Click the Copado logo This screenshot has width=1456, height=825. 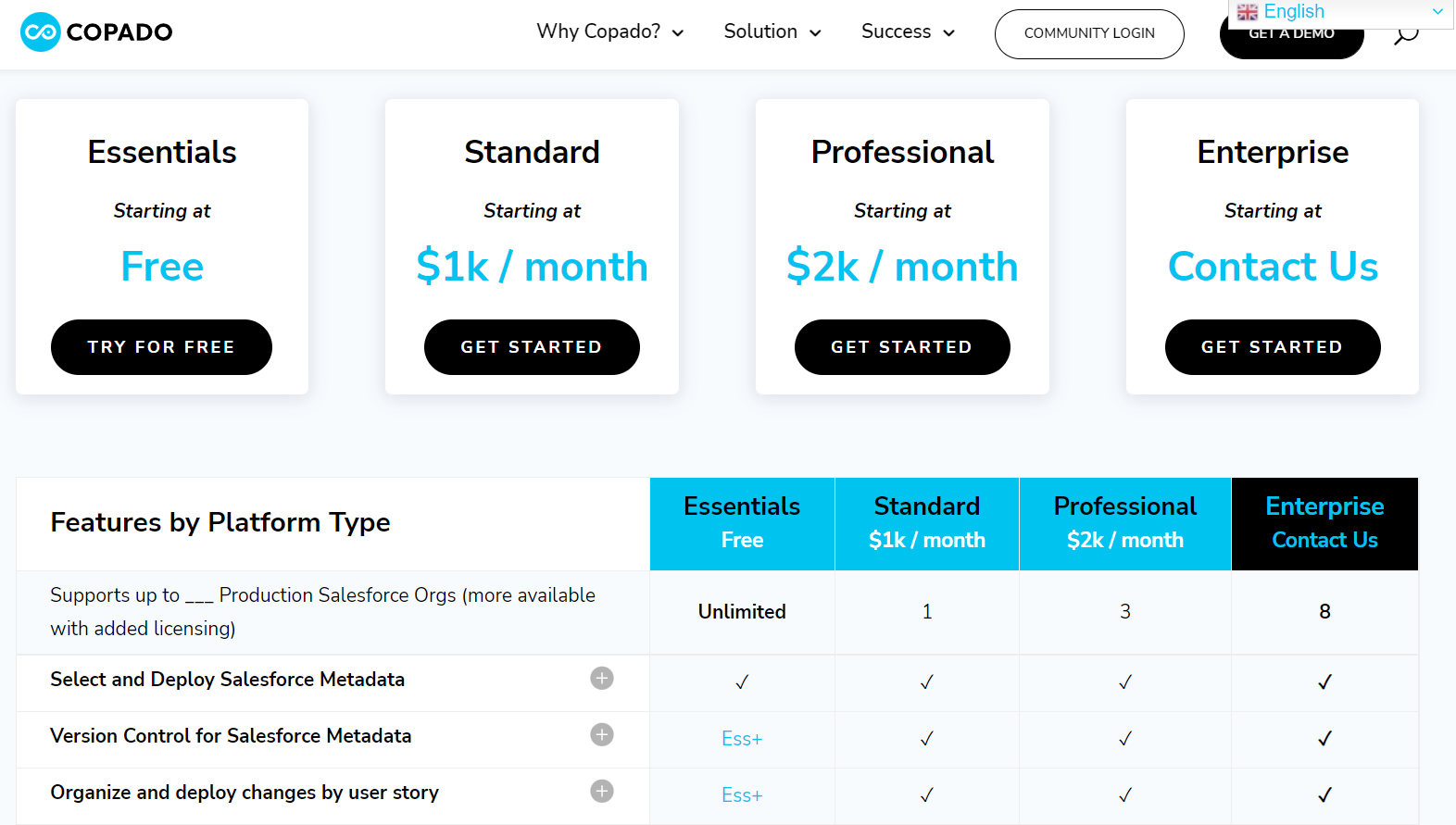[96, 32]
